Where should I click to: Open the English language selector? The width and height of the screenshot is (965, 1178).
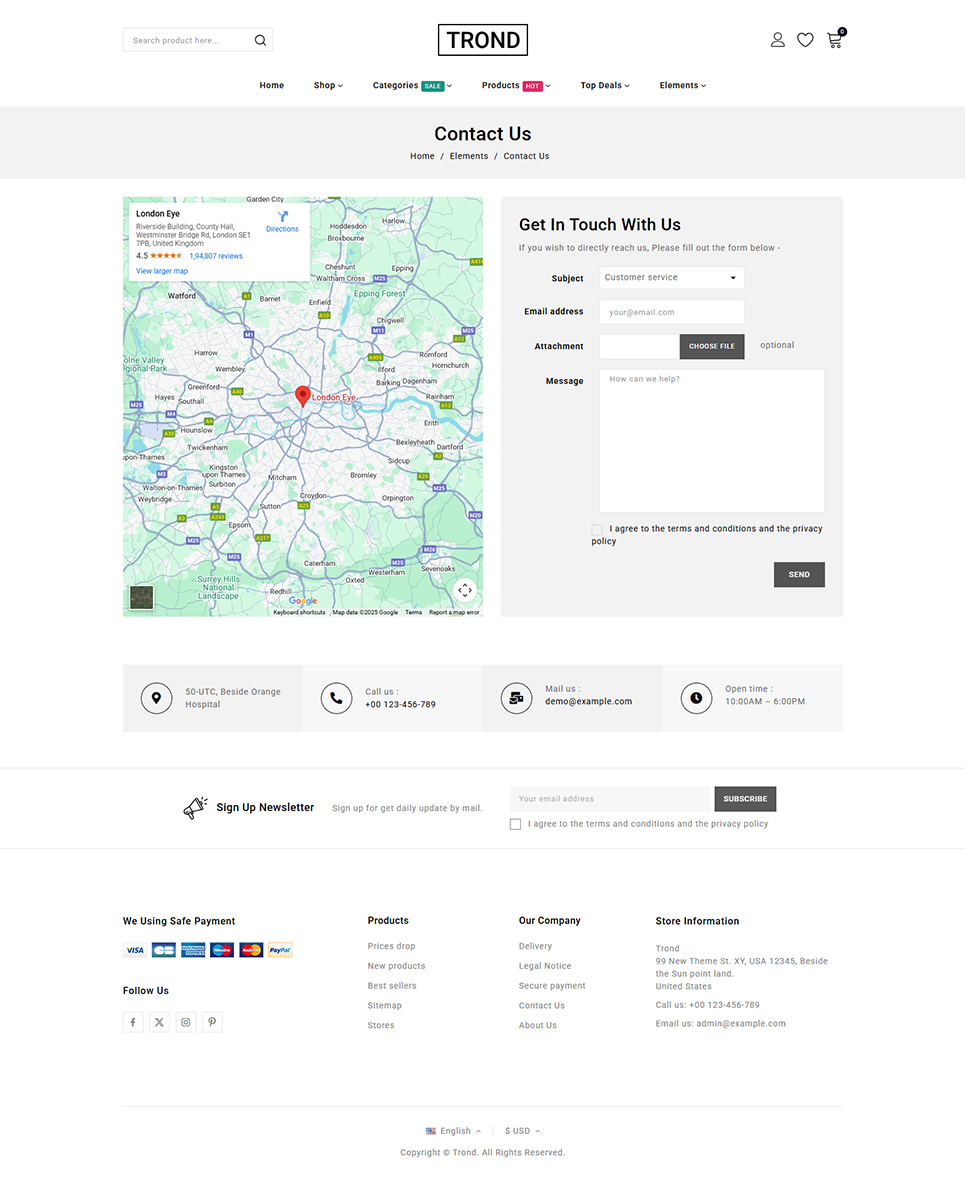pyautogui.click(x=454, y=1131)
